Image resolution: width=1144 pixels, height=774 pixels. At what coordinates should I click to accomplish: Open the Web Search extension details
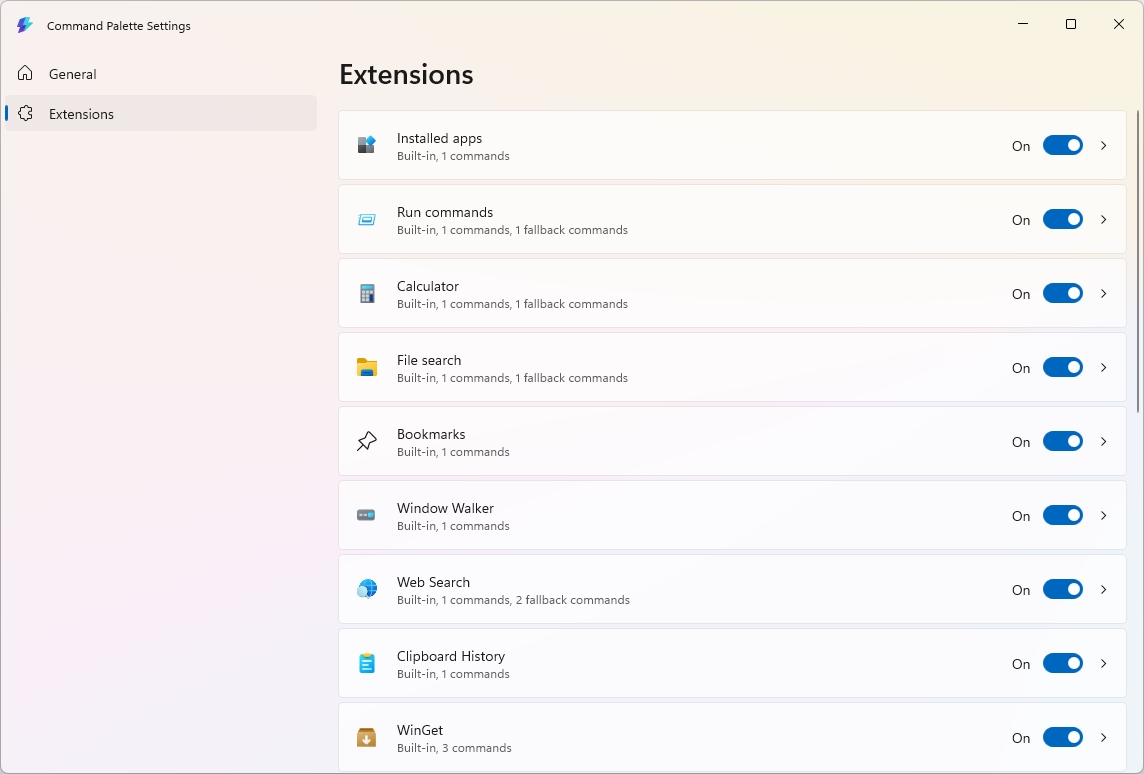(x=1104, y=589)
